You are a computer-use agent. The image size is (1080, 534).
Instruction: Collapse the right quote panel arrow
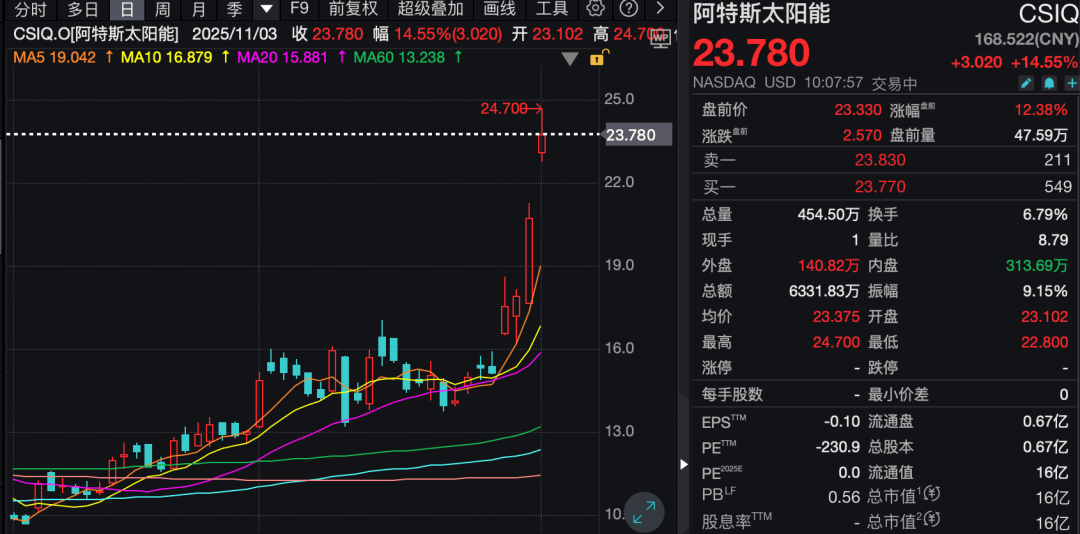[x=684, y=465]
